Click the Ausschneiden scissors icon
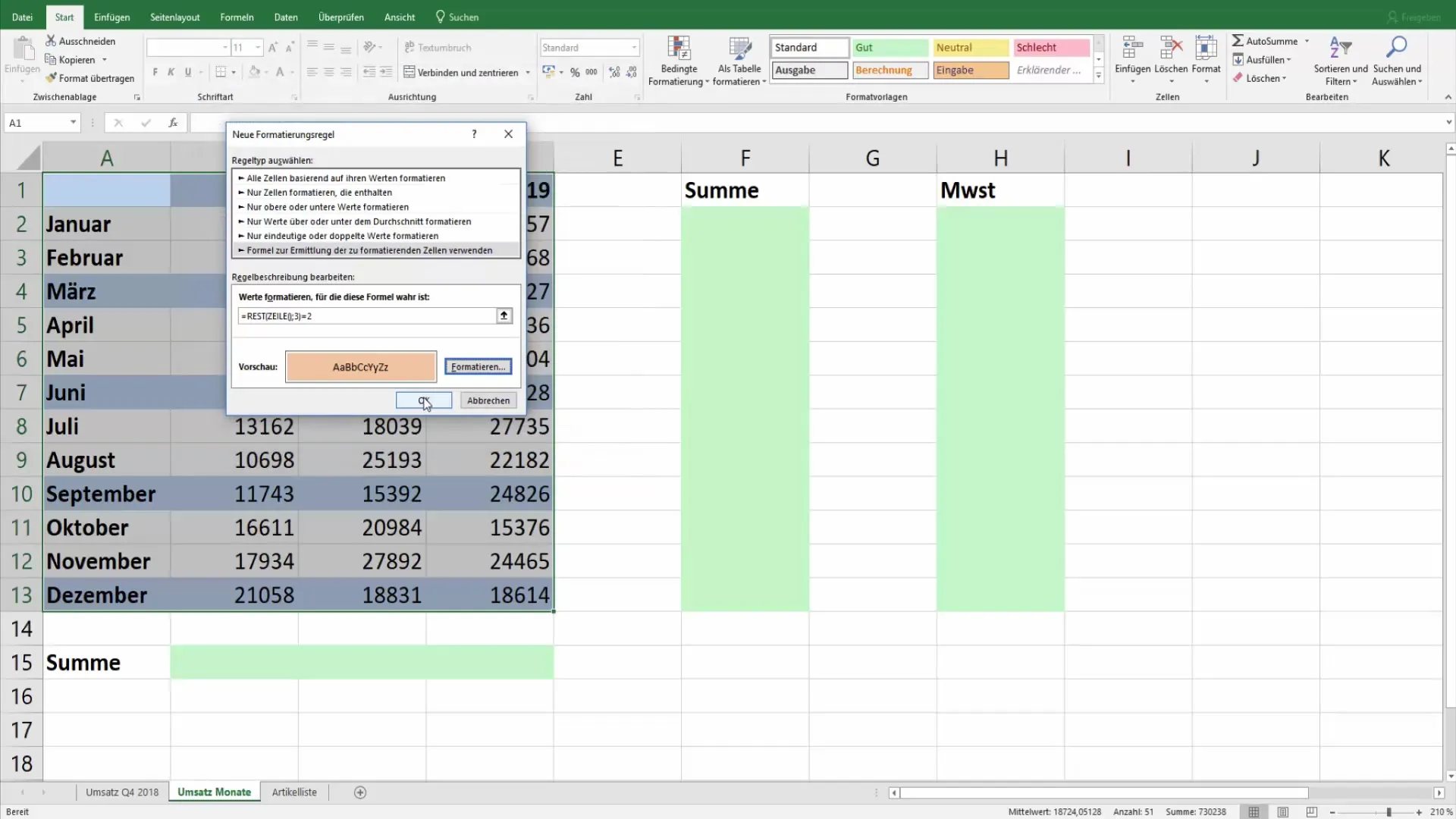Screen dimensions: 1456x819 pyautogui.click(x=51, y=41)
